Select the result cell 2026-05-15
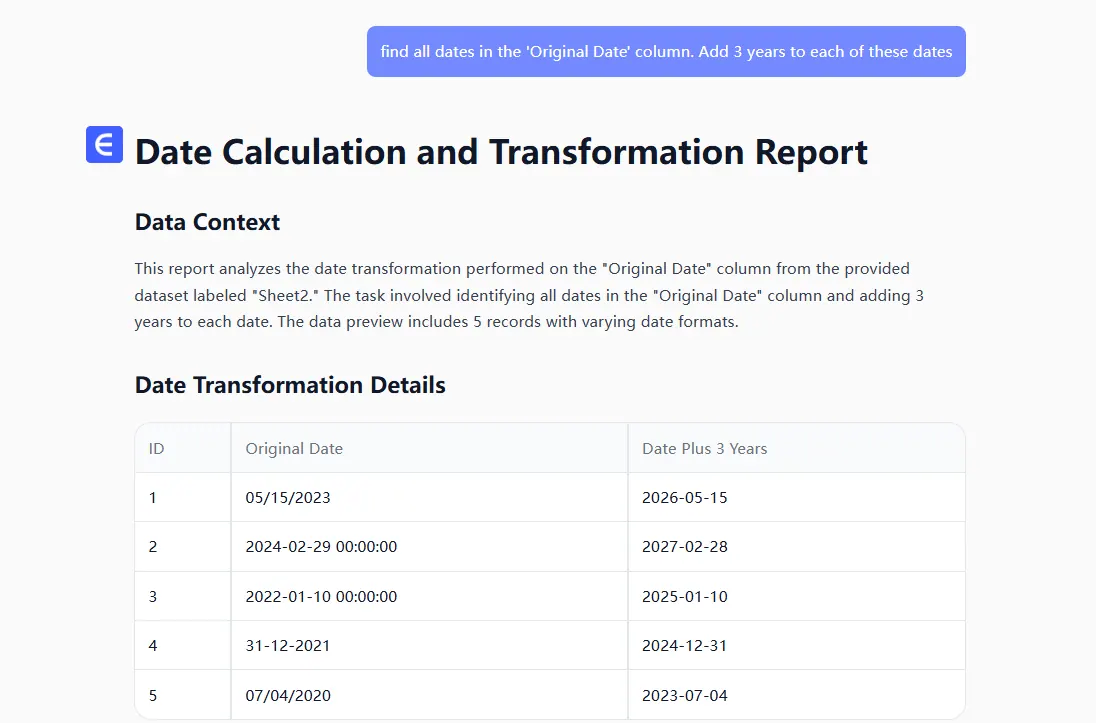This screenshot has width=1096, height=723. [685, 498]
